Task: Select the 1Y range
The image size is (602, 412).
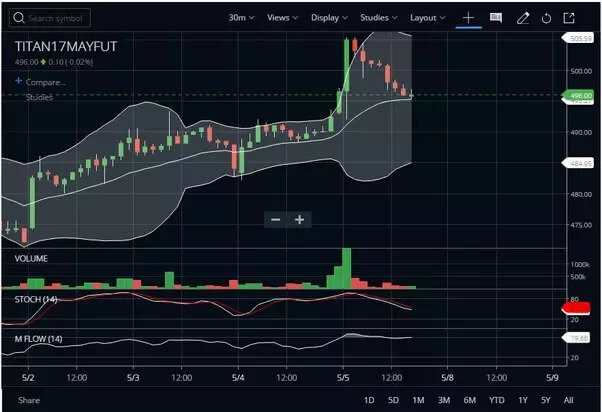Action: tap(523, 400)
